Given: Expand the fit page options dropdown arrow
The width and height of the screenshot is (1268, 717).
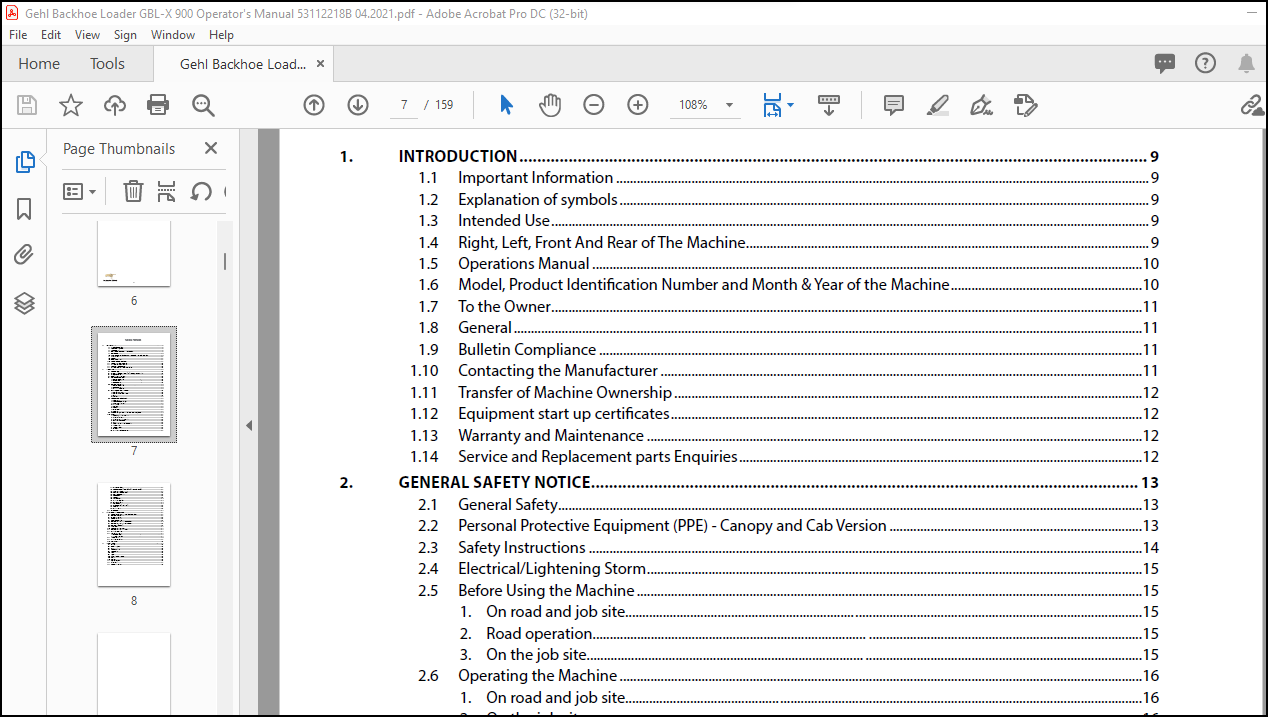Looking at the screenshot, I should point(791,105).
